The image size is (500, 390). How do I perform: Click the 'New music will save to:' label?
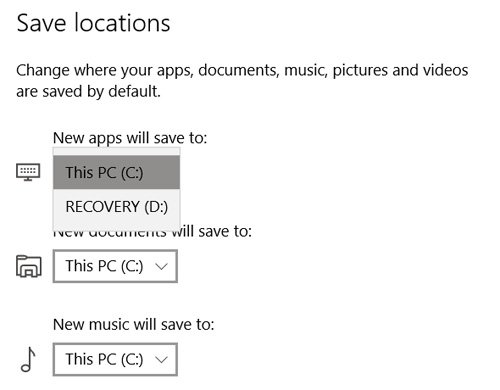(x=133, y=324)
